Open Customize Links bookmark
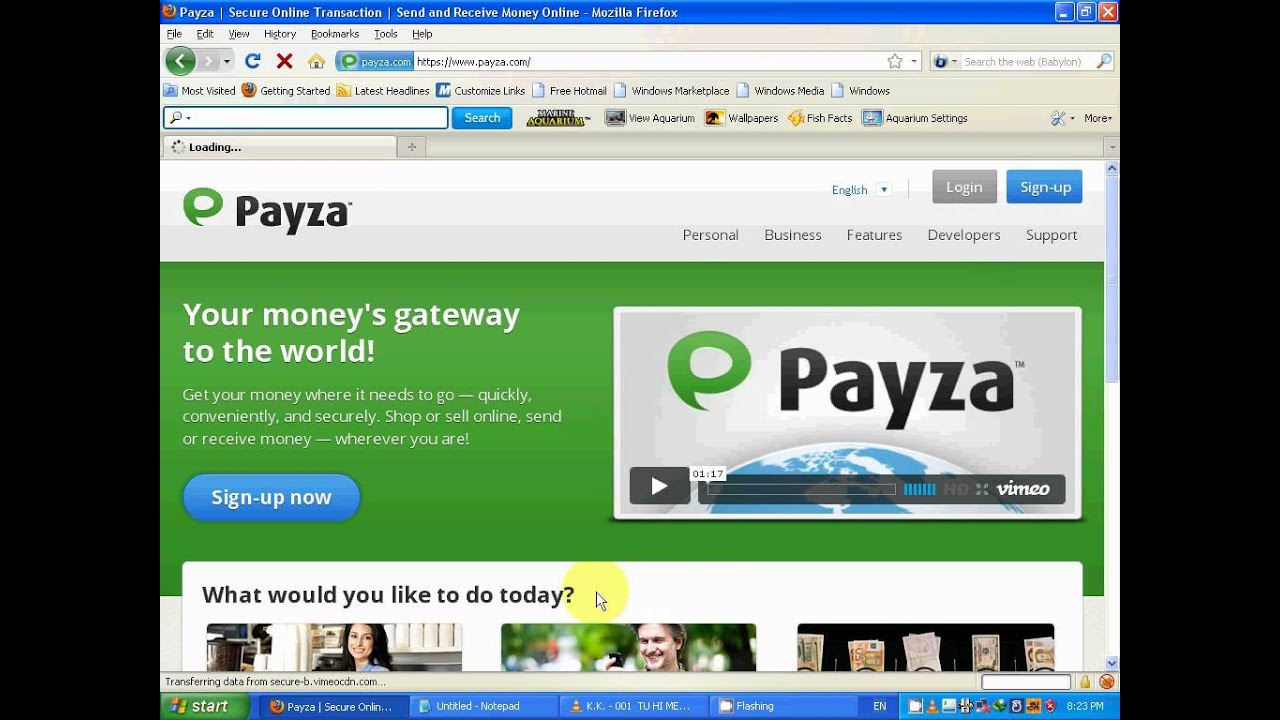The height and width of the screenshot is (720, 1280). [x=481, y=90]
